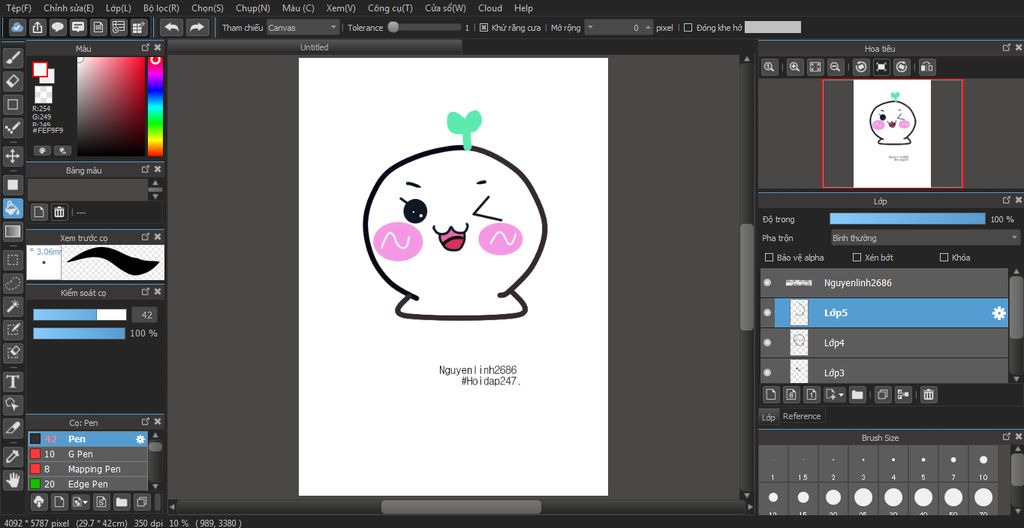
Task: Click the share/export icon in toolbar
Action: (x=38, y=27)
